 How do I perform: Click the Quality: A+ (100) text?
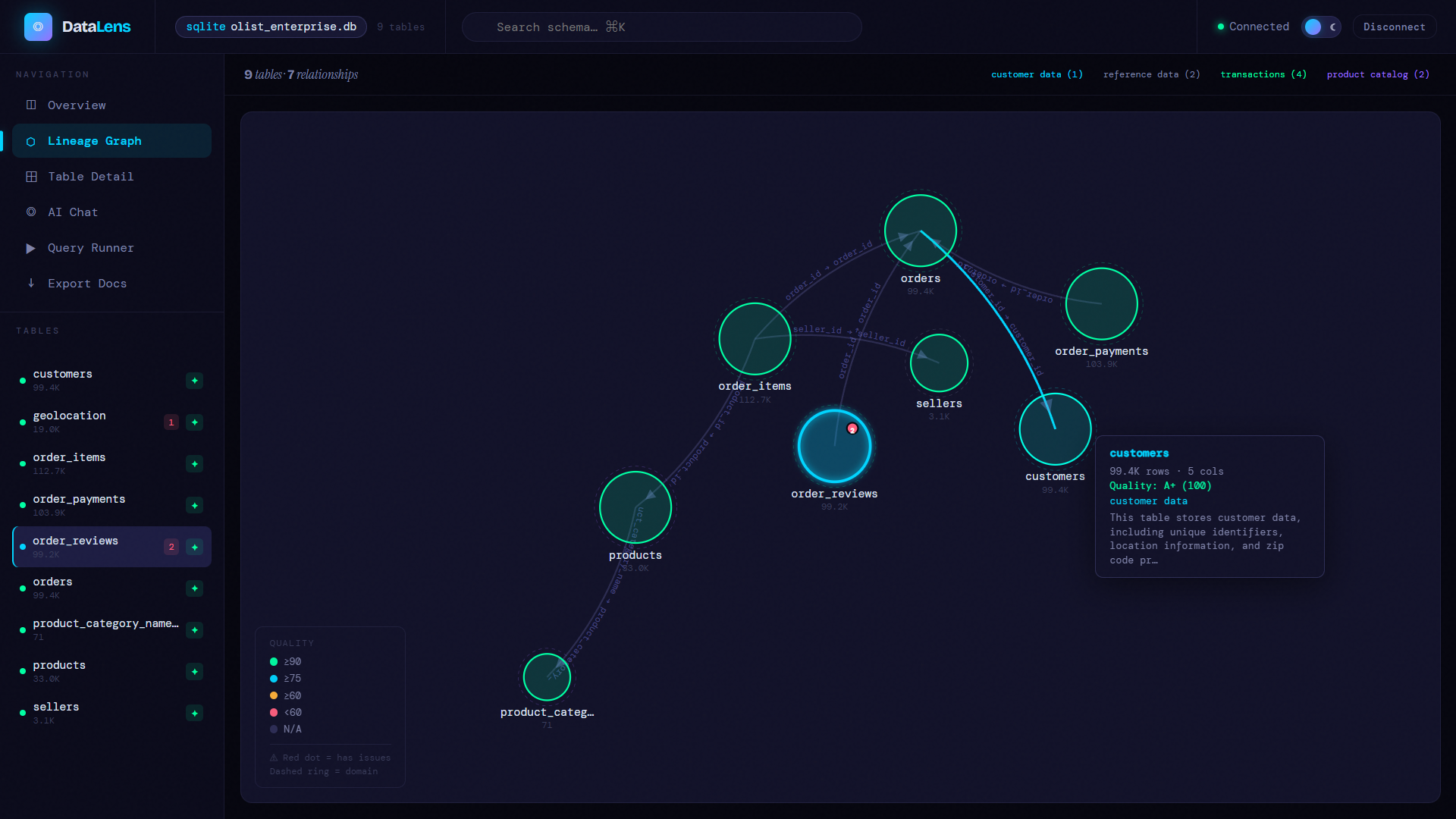click(x=1160, y=486)
